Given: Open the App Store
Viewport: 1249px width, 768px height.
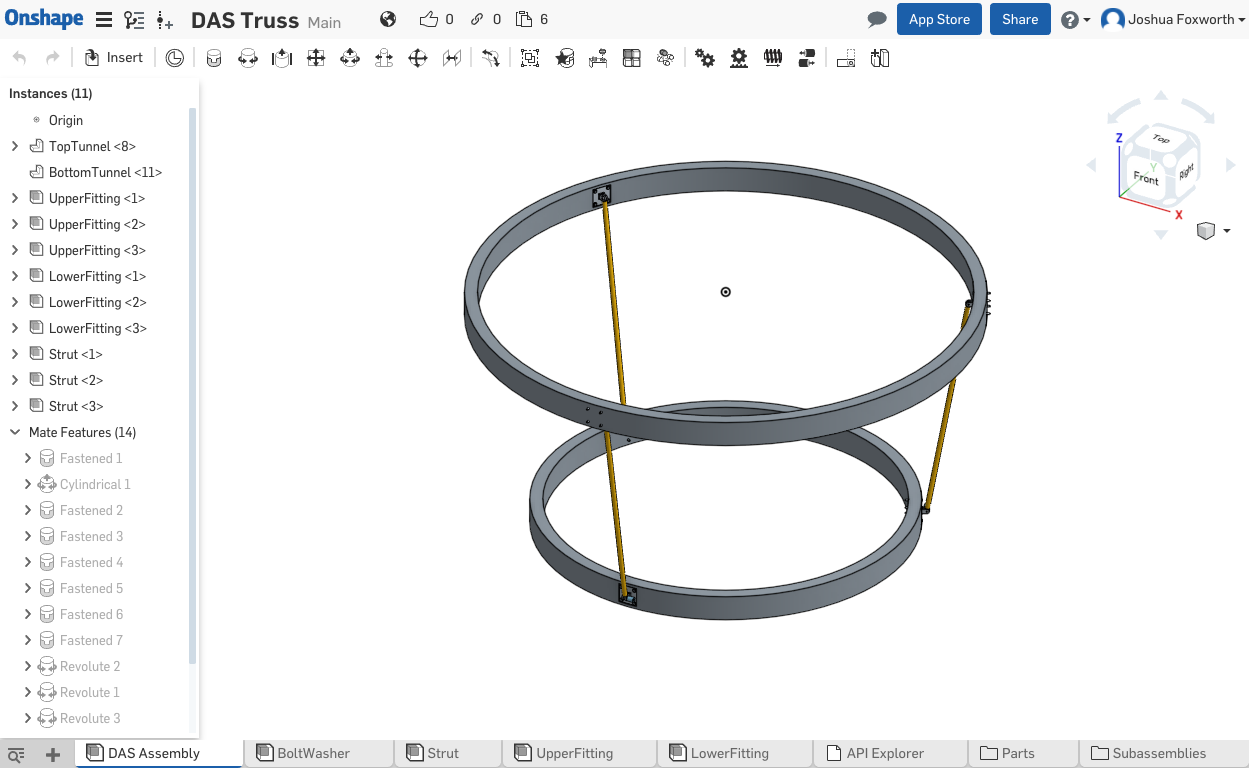Looking at the screenshot, I should pyautogui.click(x=939, y=20).
